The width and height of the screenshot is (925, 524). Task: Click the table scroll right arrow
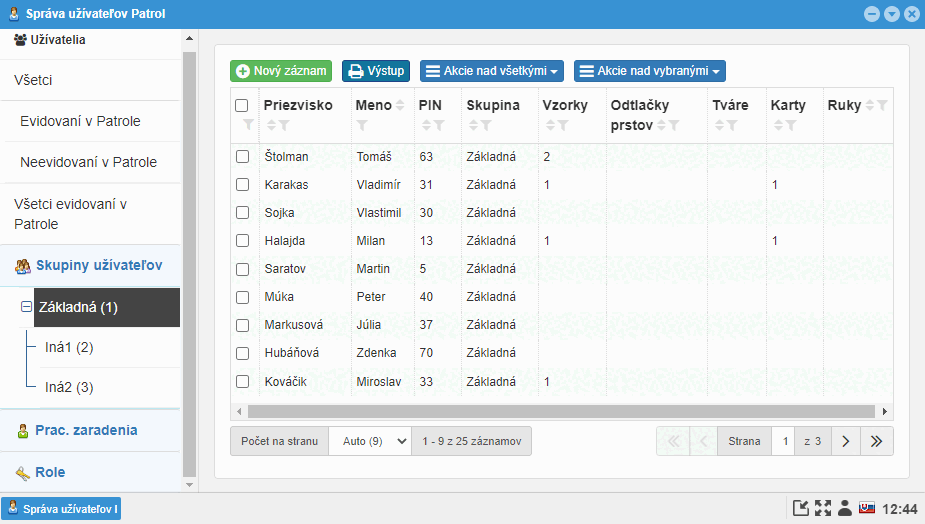(x=885, y=411)
